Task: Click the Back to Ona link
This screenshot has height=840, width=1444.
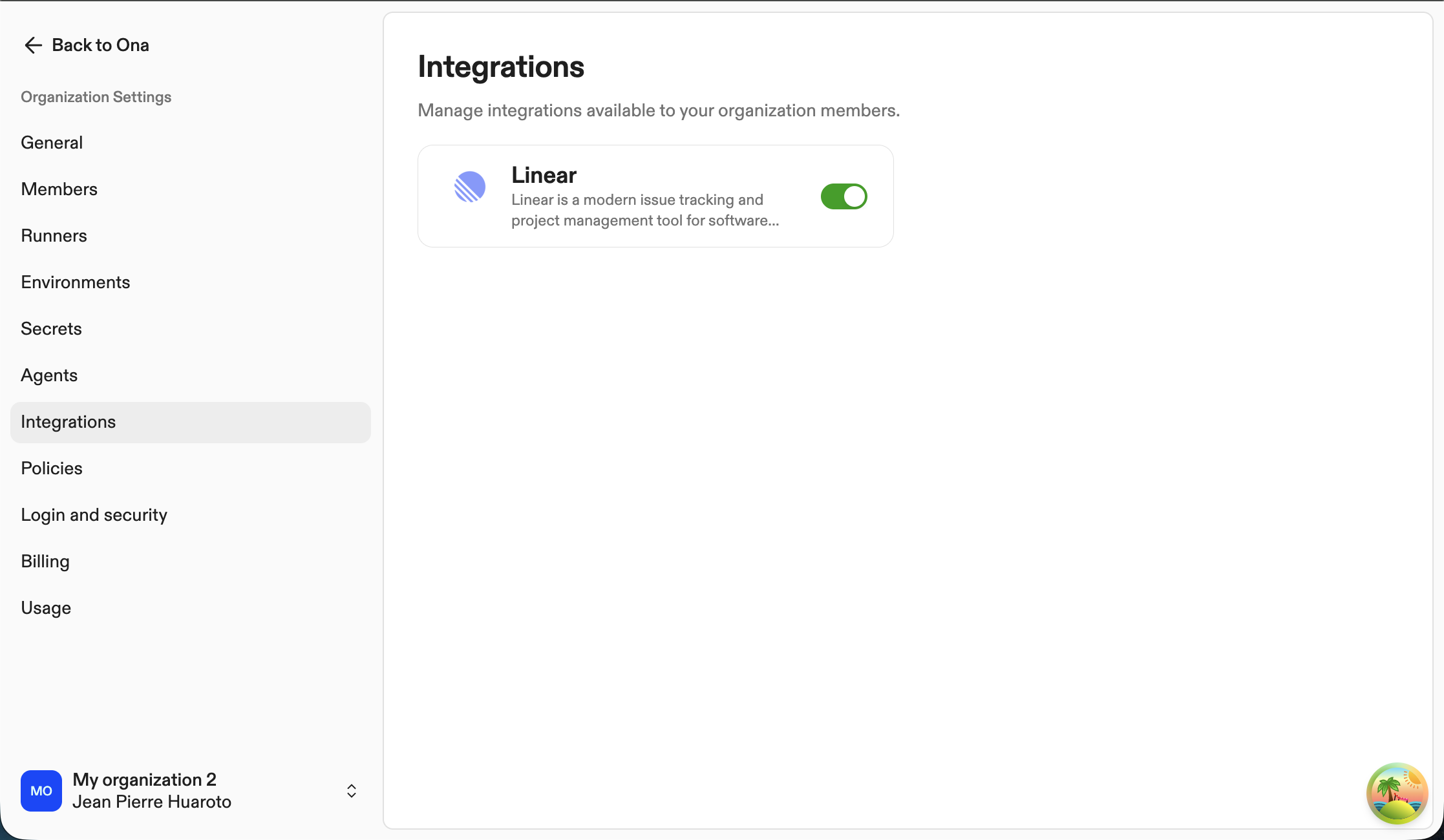Action: (100, 45)
